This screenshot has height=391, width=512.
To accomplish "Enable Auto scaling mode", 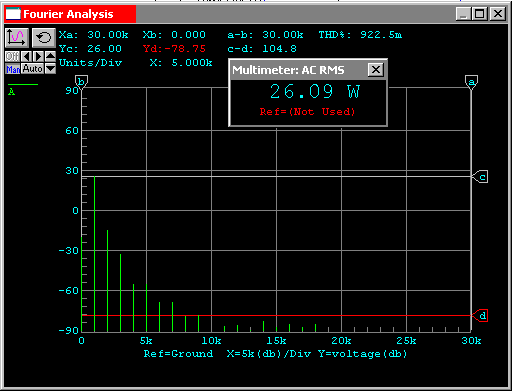I will 33,69.
